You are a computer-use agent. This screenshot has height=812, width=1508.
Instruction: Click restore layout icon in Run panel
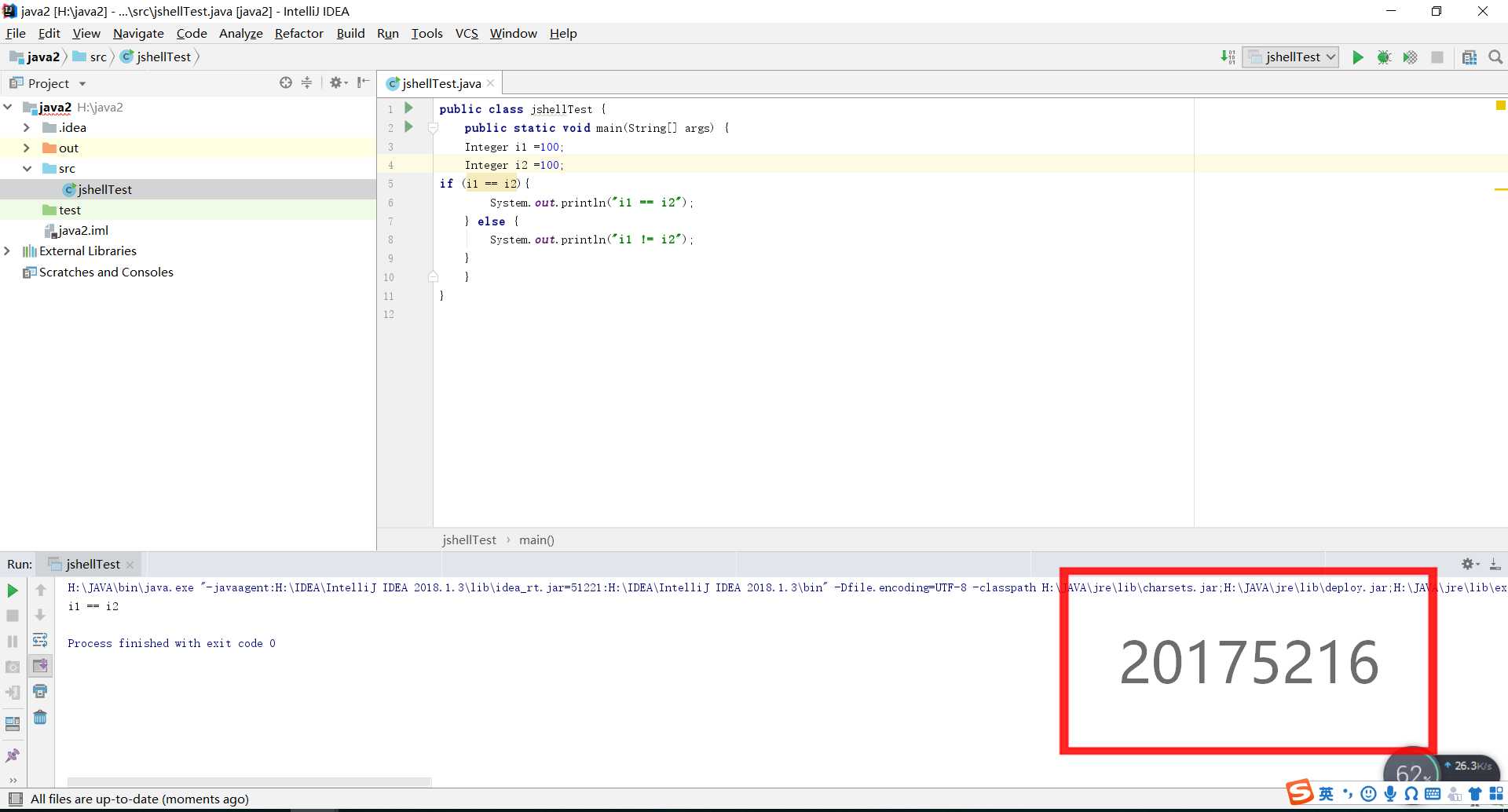coord(13,723)
